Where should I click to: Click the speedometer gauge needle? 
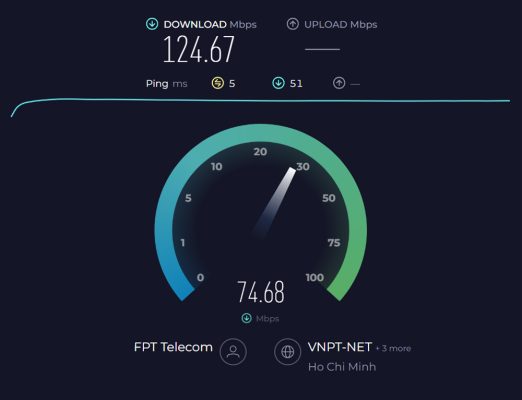[275, 201]
